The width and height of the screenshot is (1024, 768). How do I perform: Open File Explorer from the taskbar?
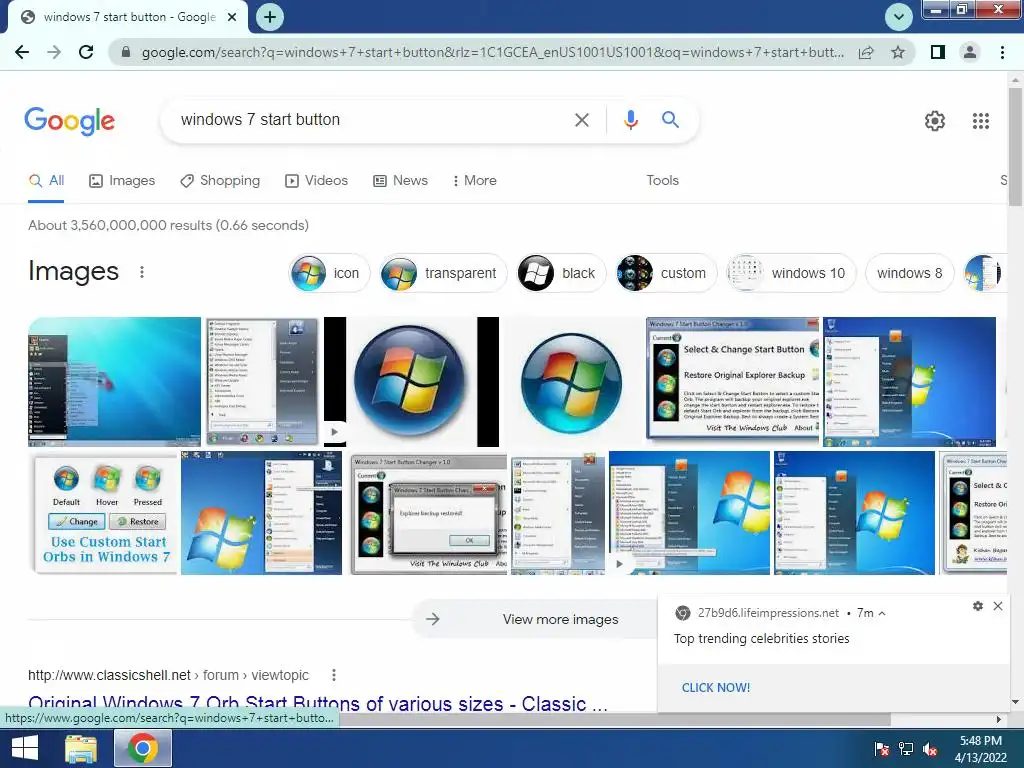click(81, 749)
